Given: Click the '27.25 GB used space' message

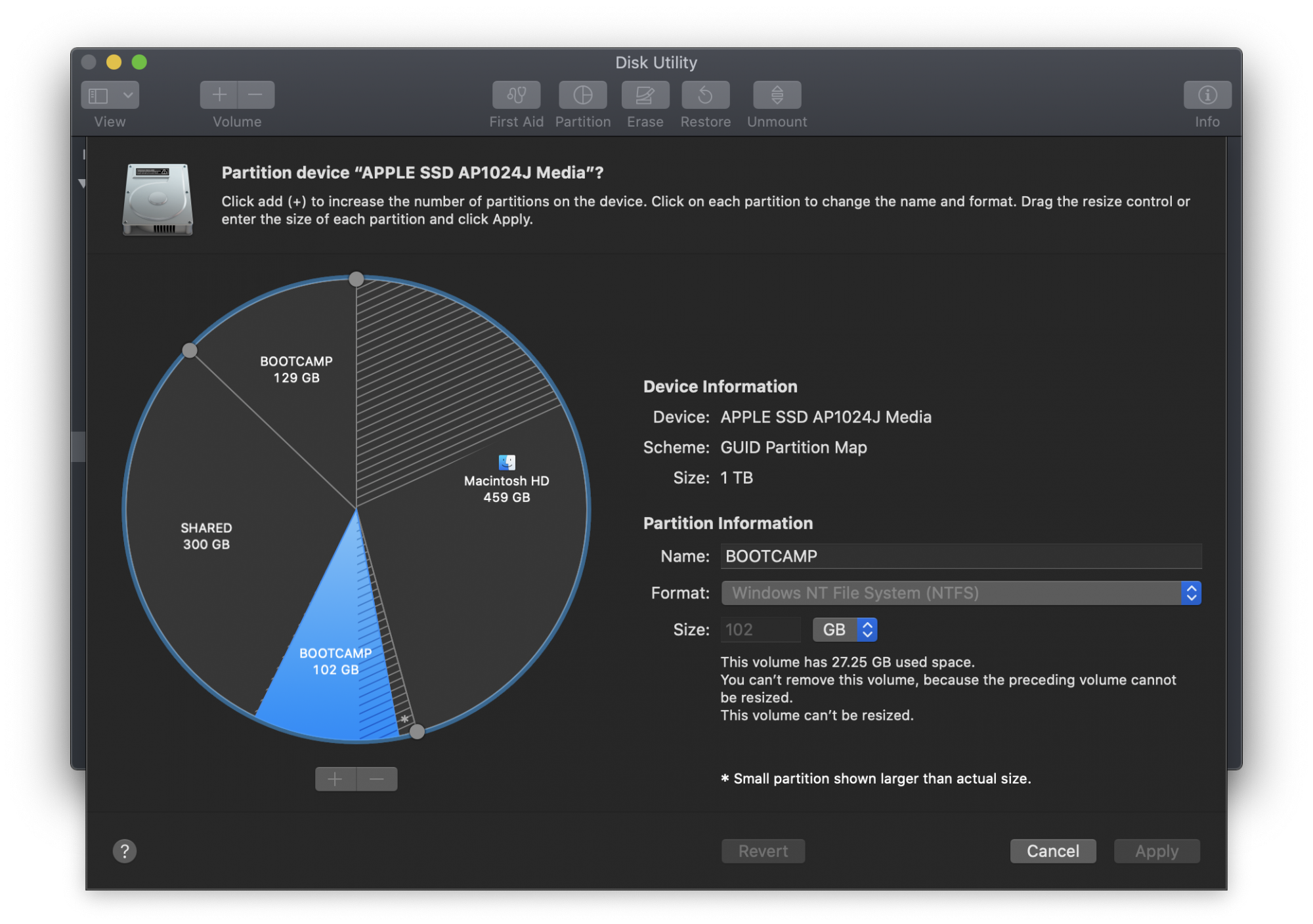Looking at the screenshot, I should [x=848, y=661].
